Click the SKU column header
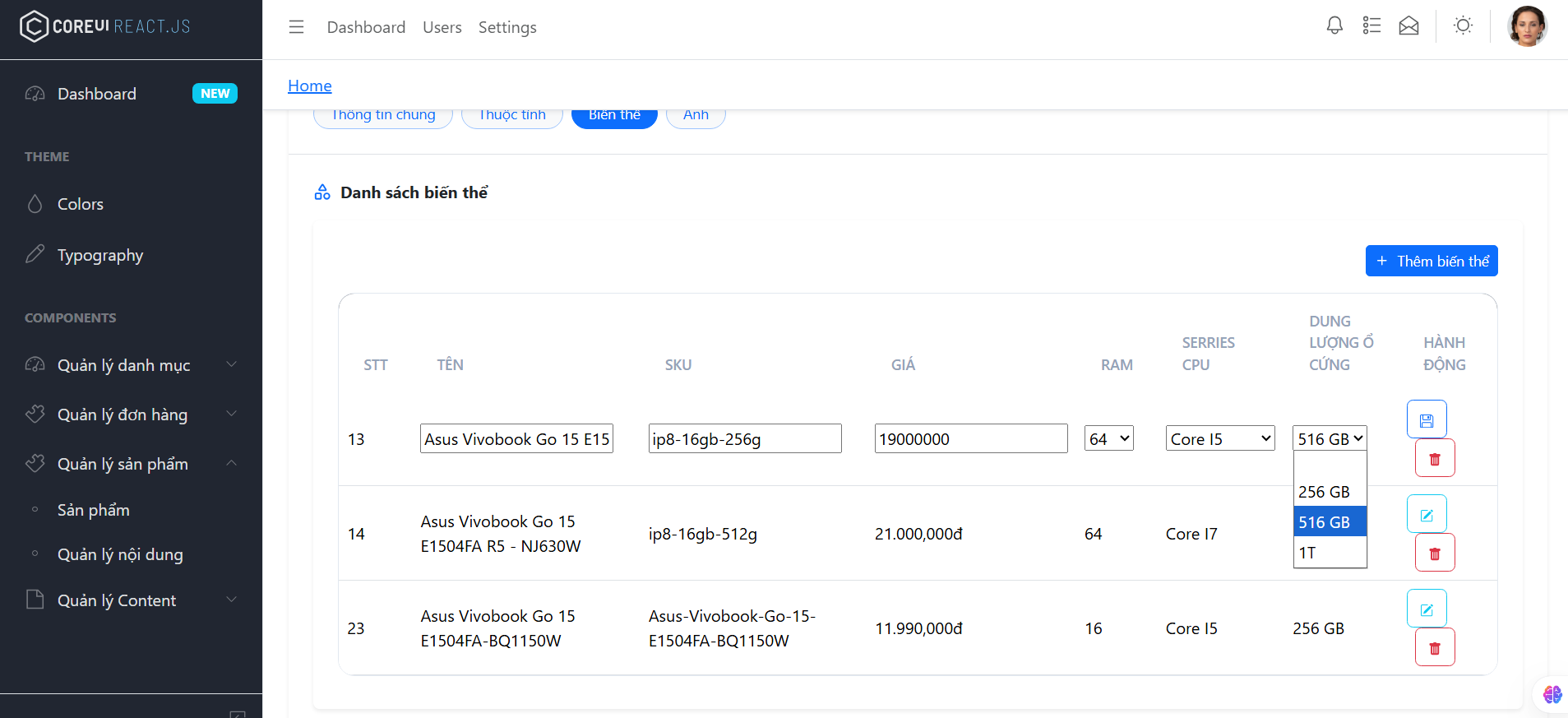Image resolution: width=1568 pixels, height=718 pixels. point(678,365)
